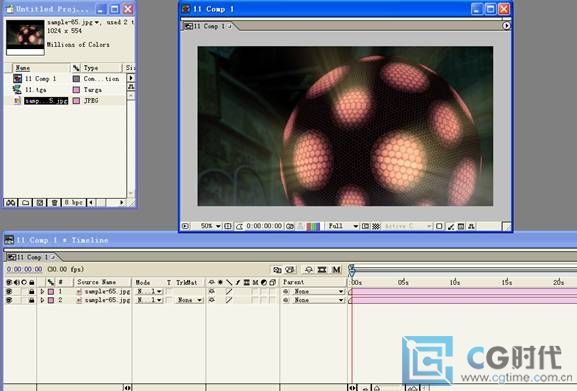Image resolution: width=577 pixels, height=391 pixels.
Task: Click the second comp-window icon in Timeline header
Action: [x=290, y=270]
